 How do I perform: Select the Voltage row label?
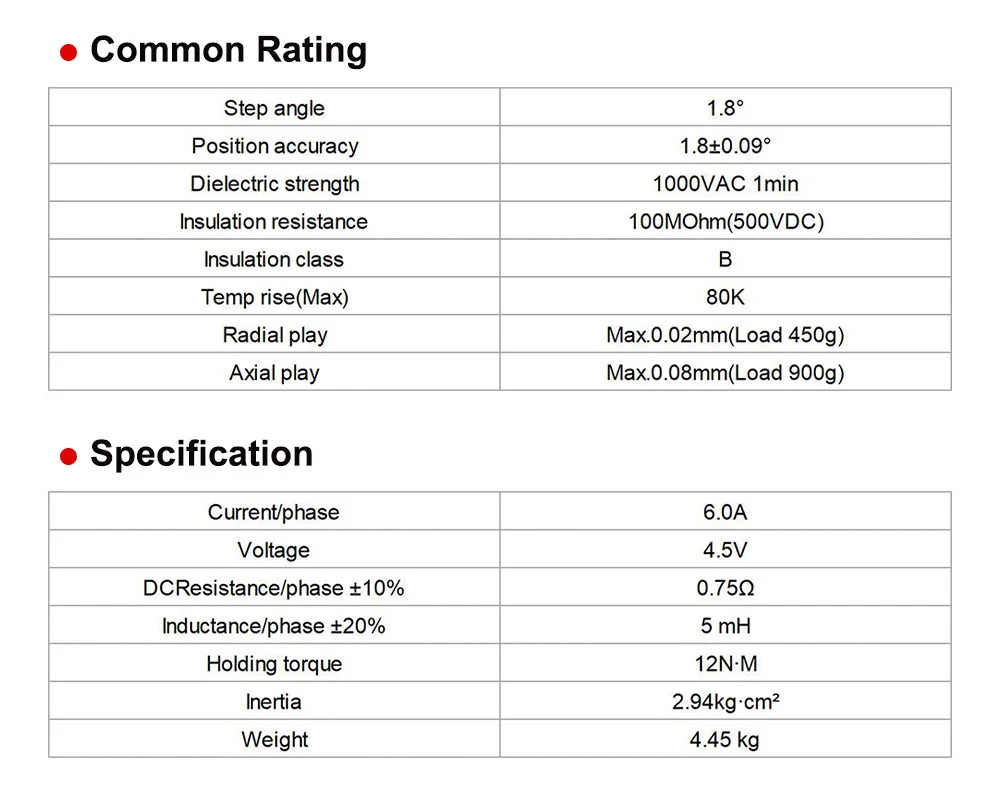coord(274,550)
